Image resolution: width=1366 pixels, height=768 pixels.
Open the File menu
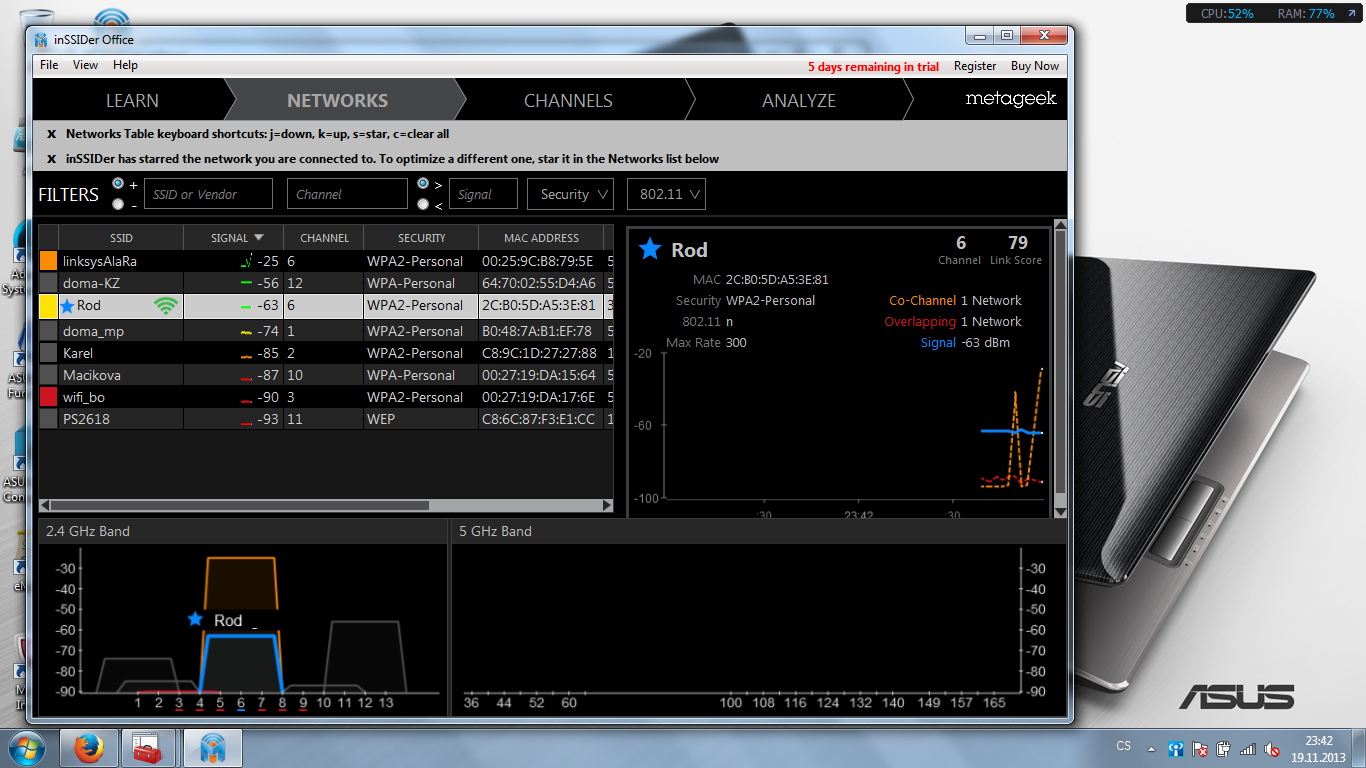point(49,65)
